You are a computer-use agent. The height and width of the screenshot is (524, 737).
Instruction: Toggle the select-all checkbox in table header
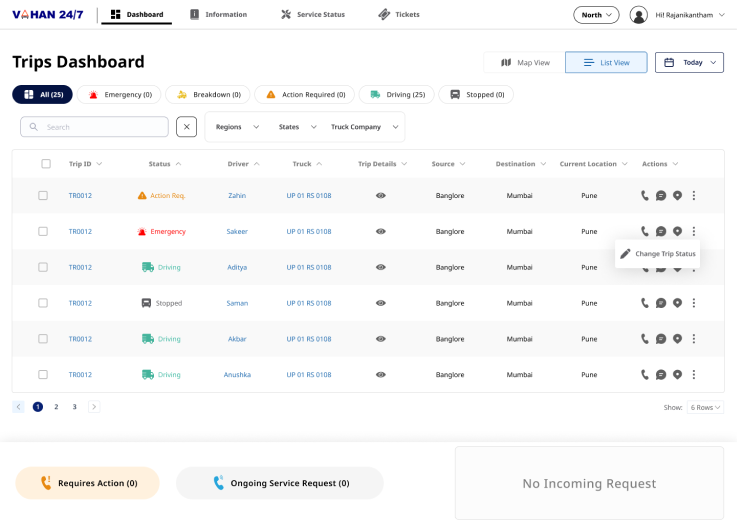pos(46,164)
